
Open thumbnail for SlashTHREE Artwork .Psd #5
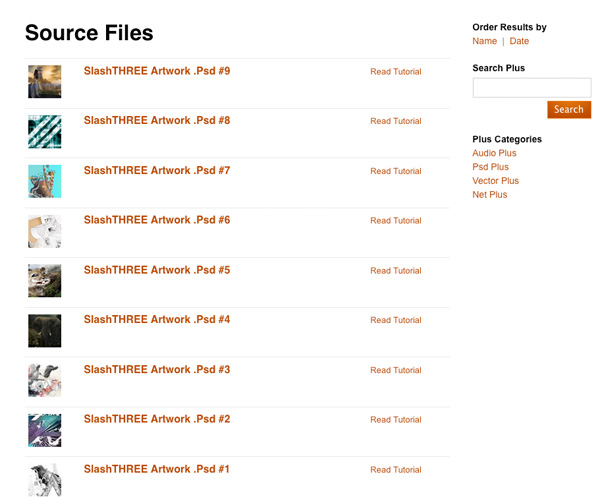tap(44, 280)
